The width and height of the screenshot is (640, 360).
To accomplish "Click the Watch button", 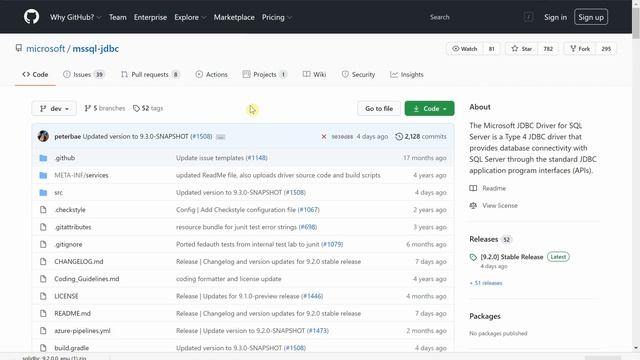I will (x=465, y=49).
